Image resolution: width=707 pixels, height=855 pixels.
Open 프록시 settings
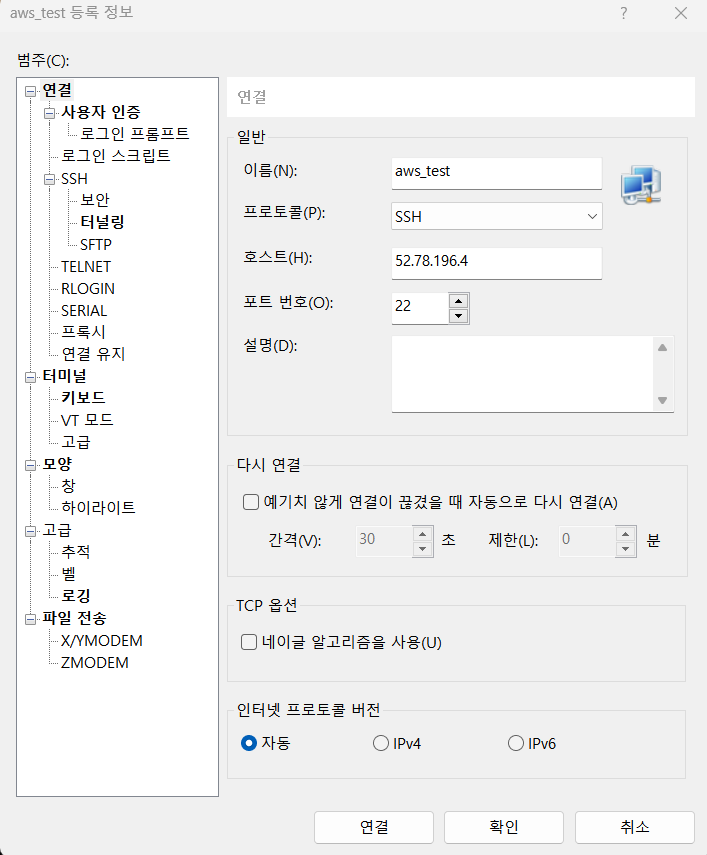pyautogui.click(x=83, y=332)
